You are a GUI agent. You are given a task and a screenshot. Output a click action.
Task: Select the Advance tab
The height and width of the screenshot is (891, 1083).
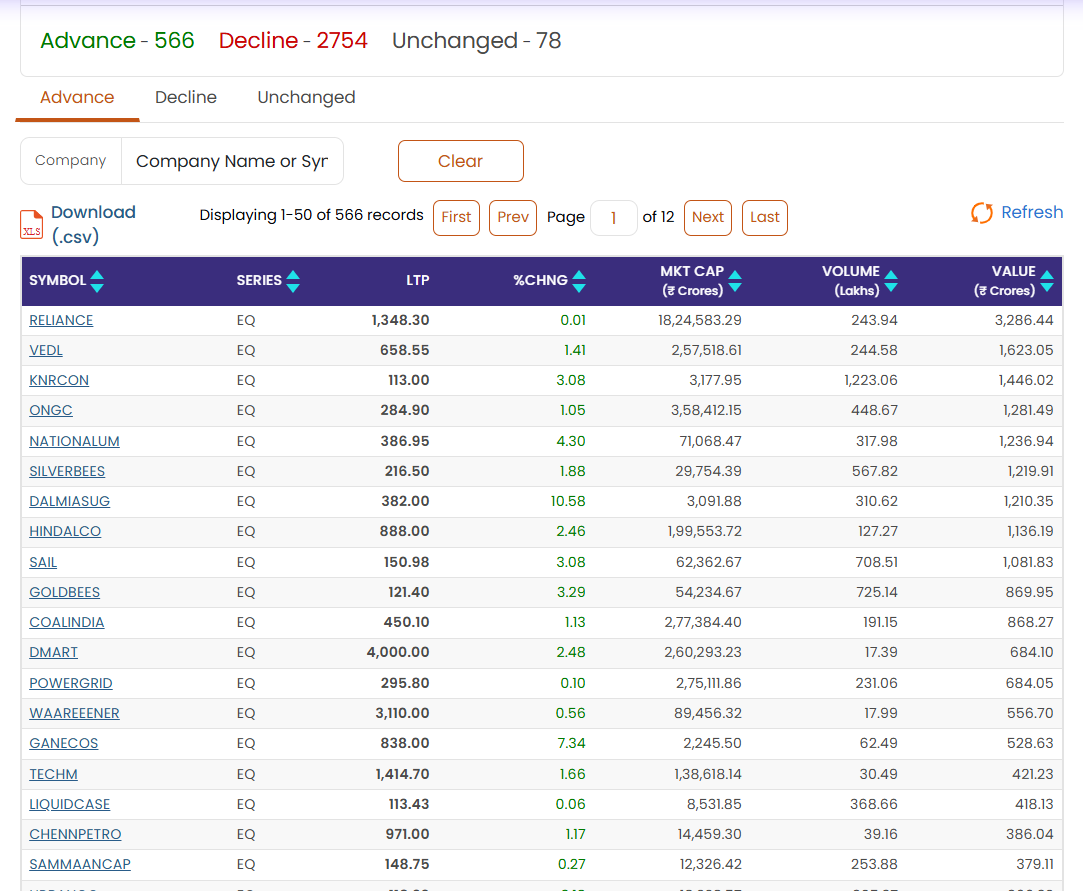pyautogui.click(x=77, y=97)
